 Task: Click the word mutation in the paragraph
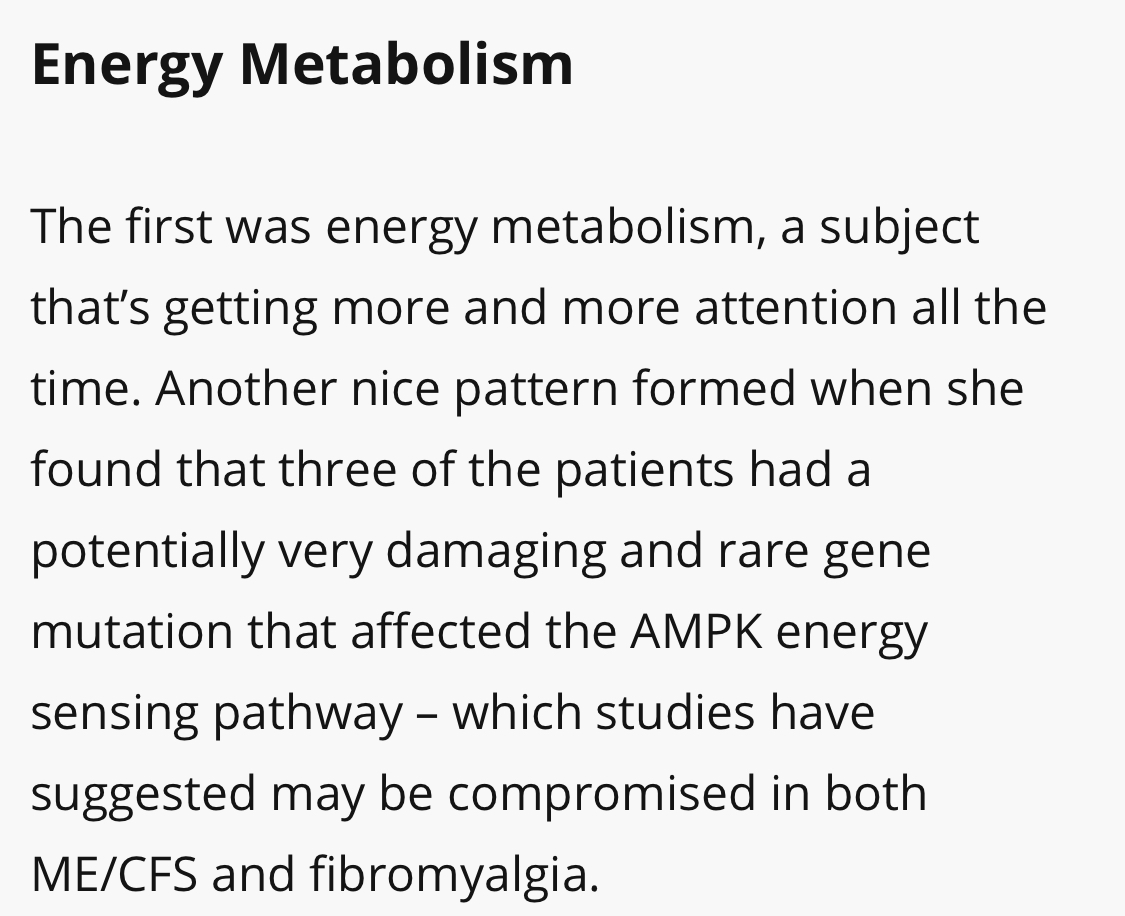[x=132, y=632]
